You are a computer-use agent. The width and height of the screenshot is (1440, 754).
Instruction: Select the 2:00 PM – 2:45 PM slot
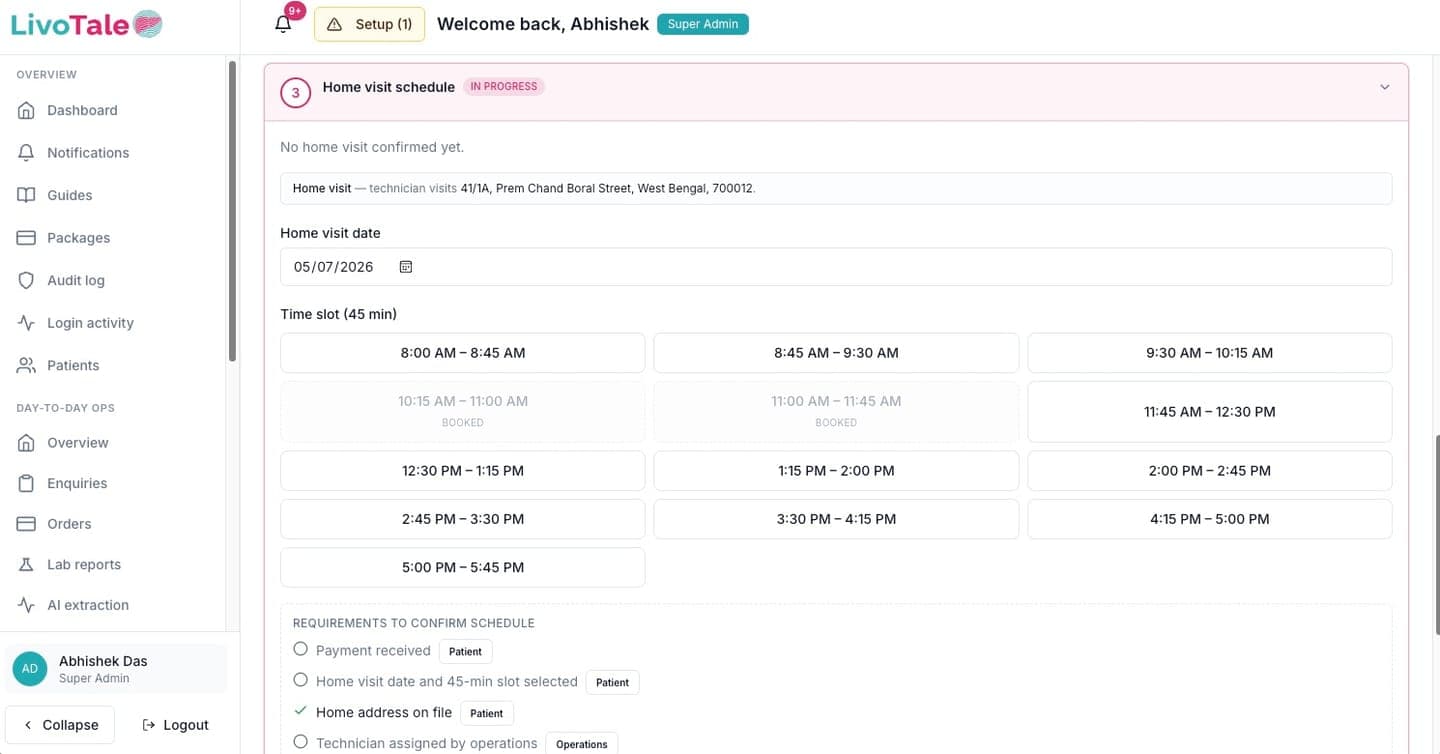click(1210, 471)
